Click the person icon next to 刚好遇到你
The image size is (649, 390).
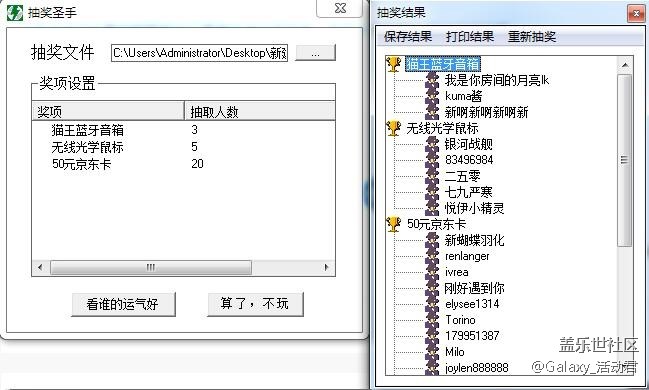coord(432,288)
